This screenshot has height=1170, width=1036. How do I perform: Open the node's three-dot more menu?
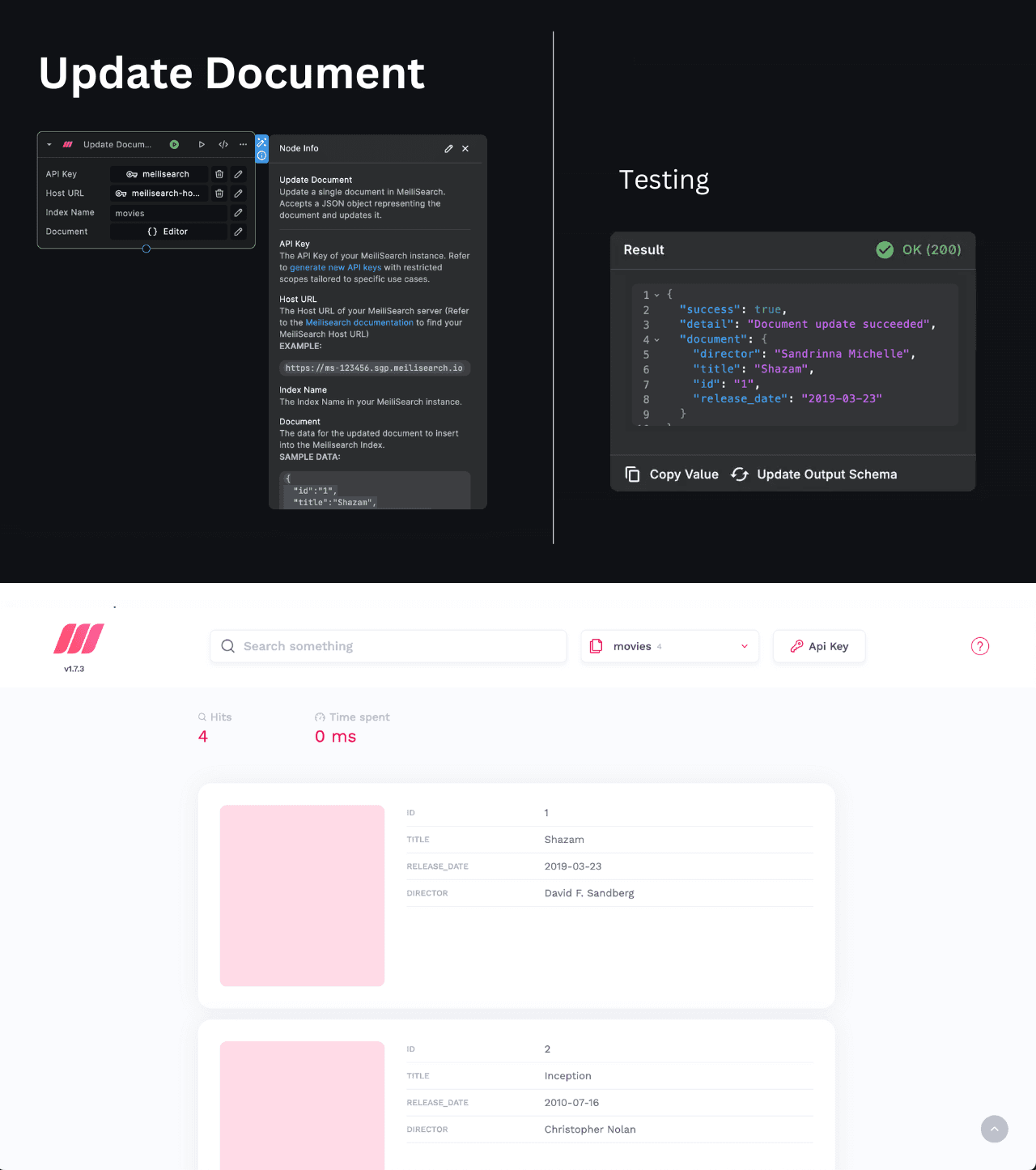243,145
